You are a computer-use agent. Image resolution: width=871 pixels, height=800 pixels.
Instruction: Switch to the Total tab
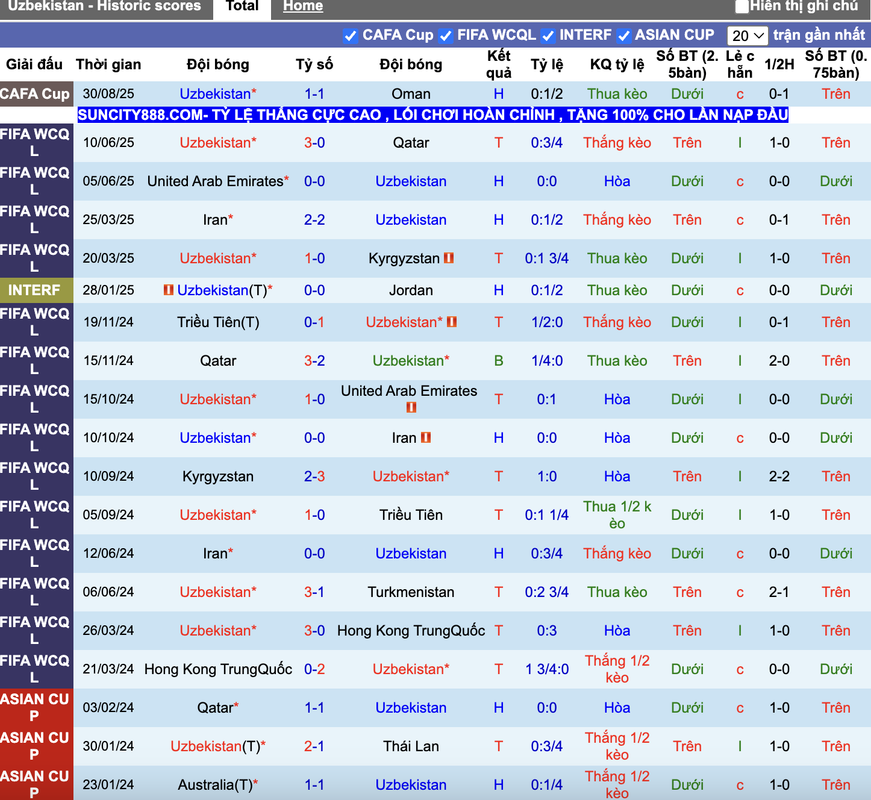click(242, 7)
